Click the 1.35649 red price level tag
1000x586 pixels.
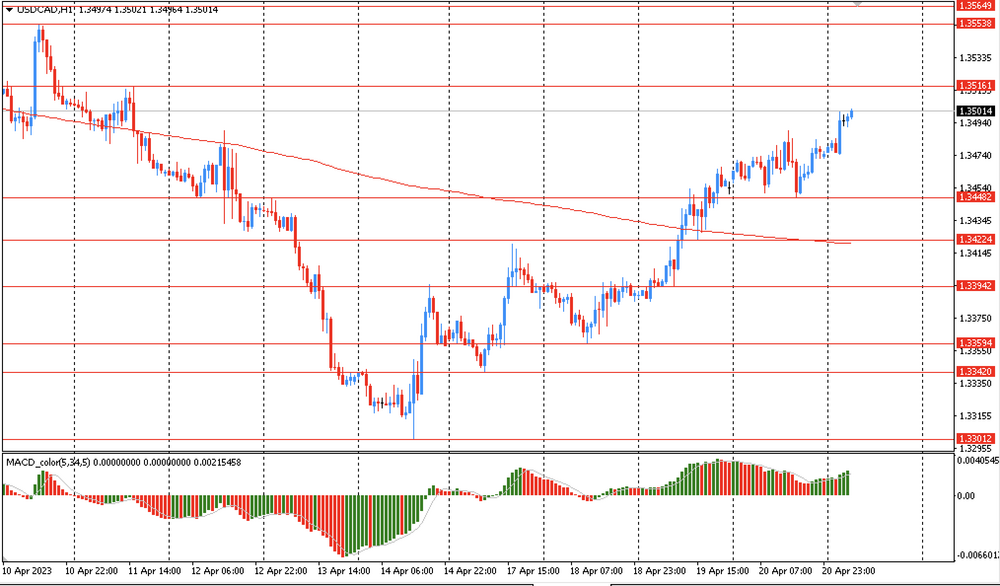pos(974,5)
